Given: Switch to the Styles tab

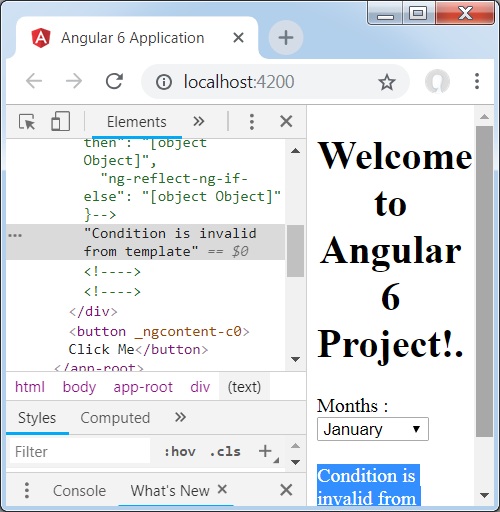Looking at the screenshot, I should pos(37,418).
